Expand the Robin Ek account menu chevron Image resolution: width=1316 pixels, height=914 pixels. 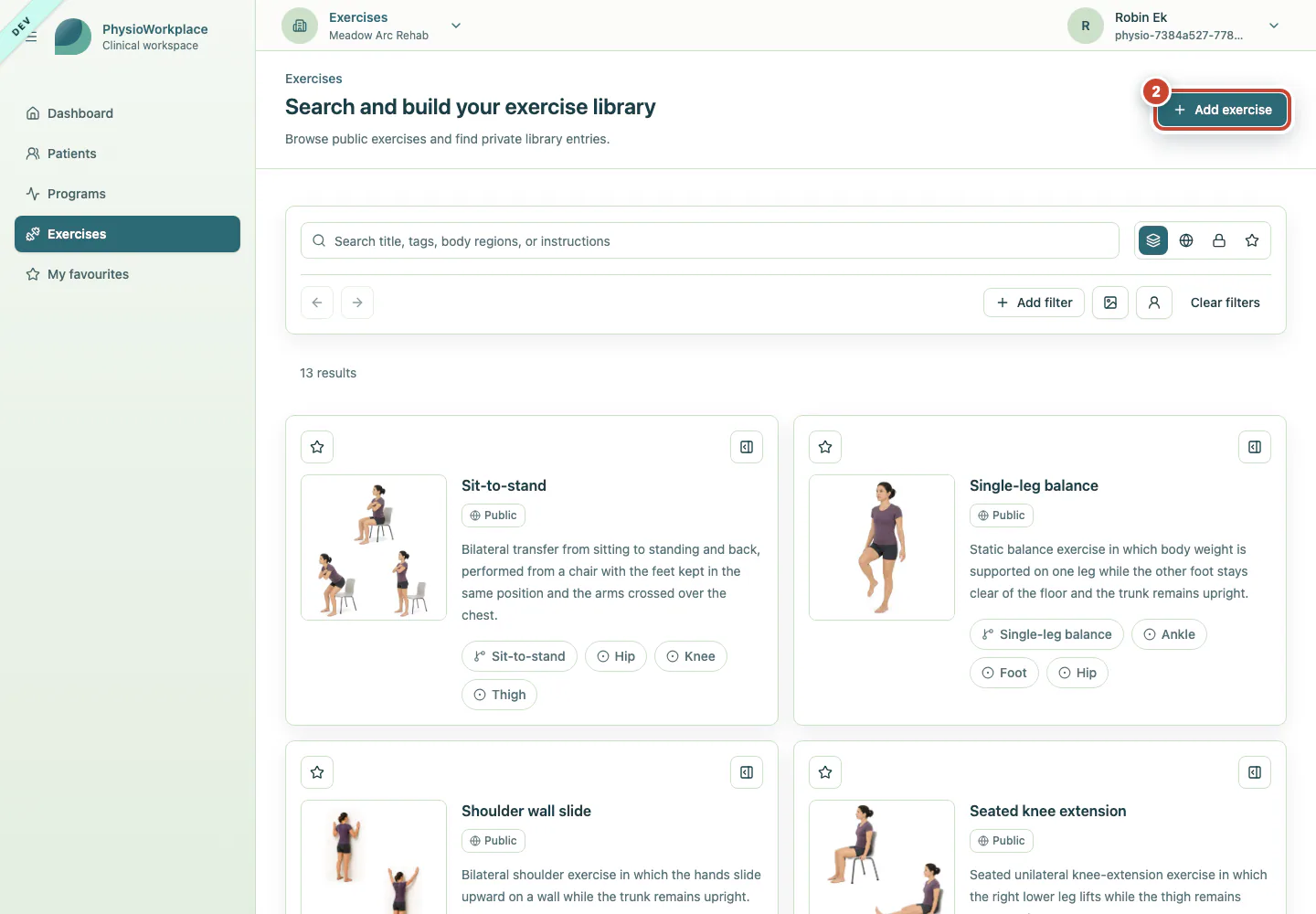[x=1274, y=26]
